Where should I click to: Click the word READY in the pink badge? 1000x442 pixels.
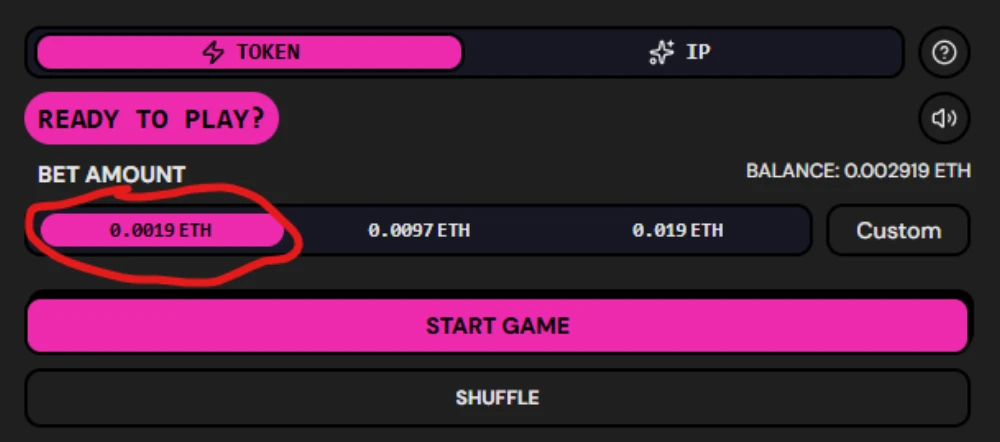coord(81,119)
